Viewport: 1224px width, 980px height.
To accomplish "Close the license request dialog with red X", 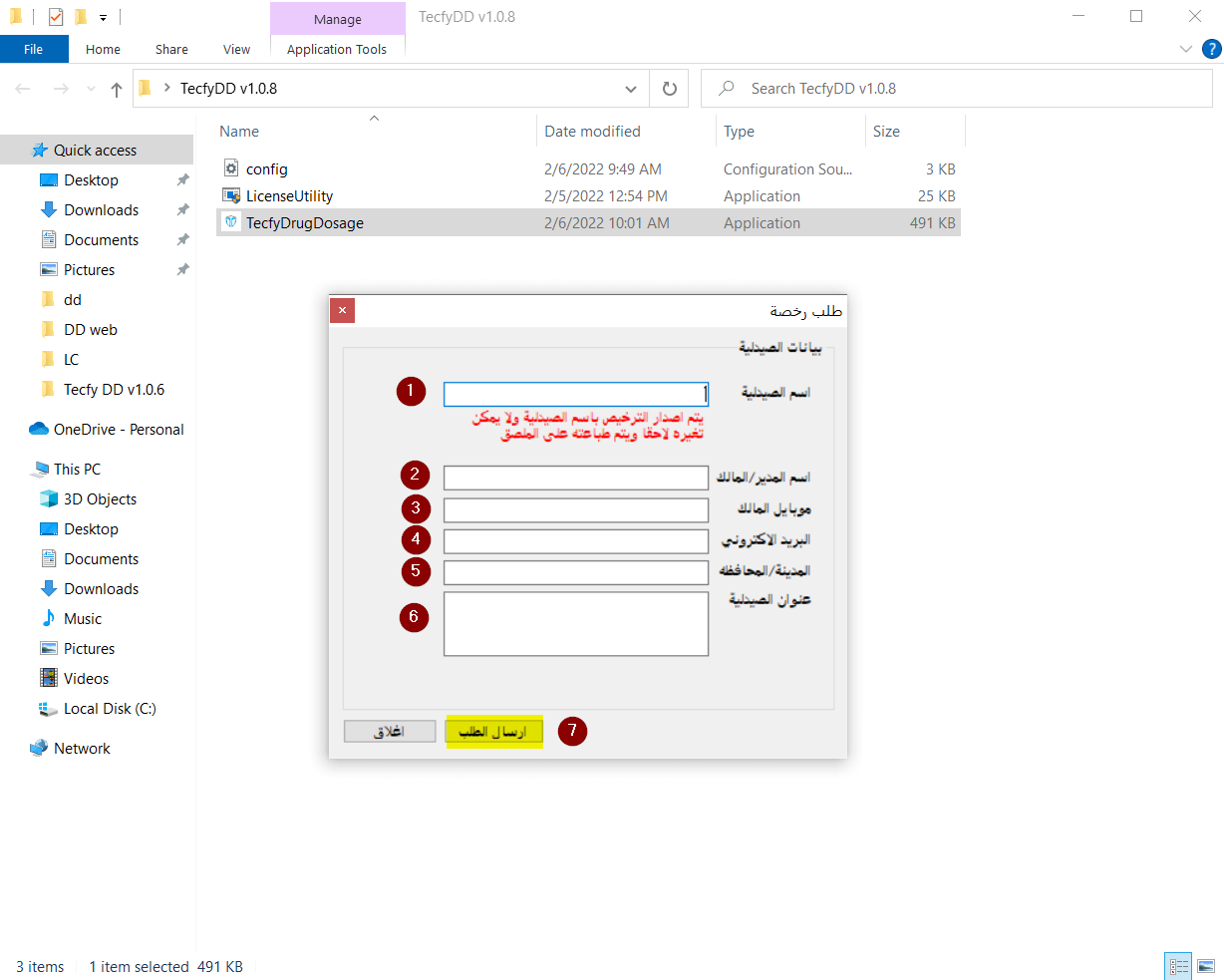I will pos(342,311).
